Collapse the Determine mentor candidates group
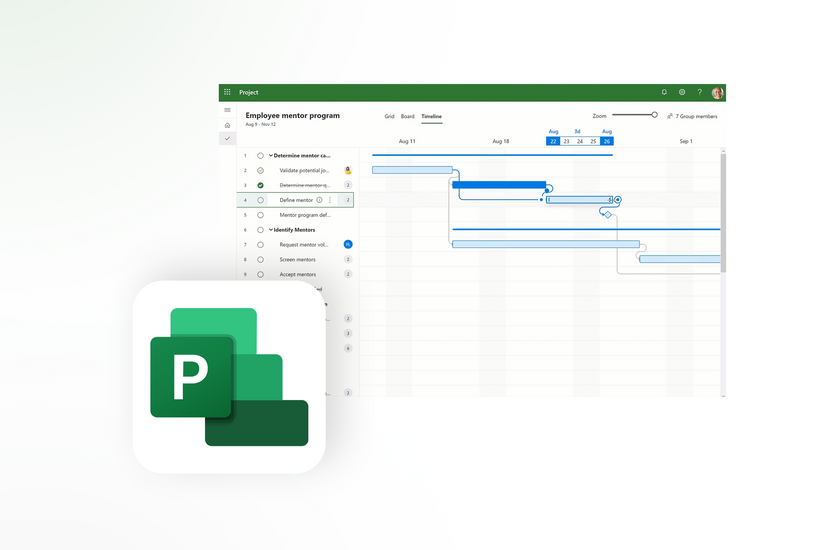This screenshot has width=832, height=550. point(271,156)
